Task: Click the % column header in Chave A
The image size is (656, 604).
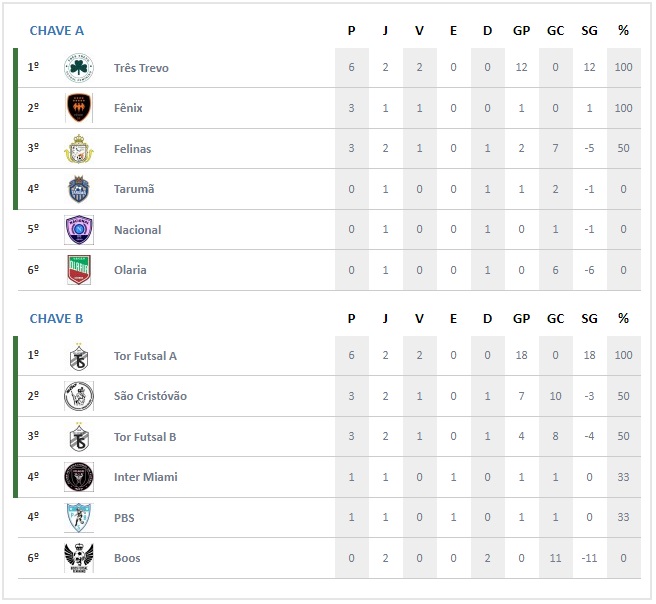Action: click(623, 31)
